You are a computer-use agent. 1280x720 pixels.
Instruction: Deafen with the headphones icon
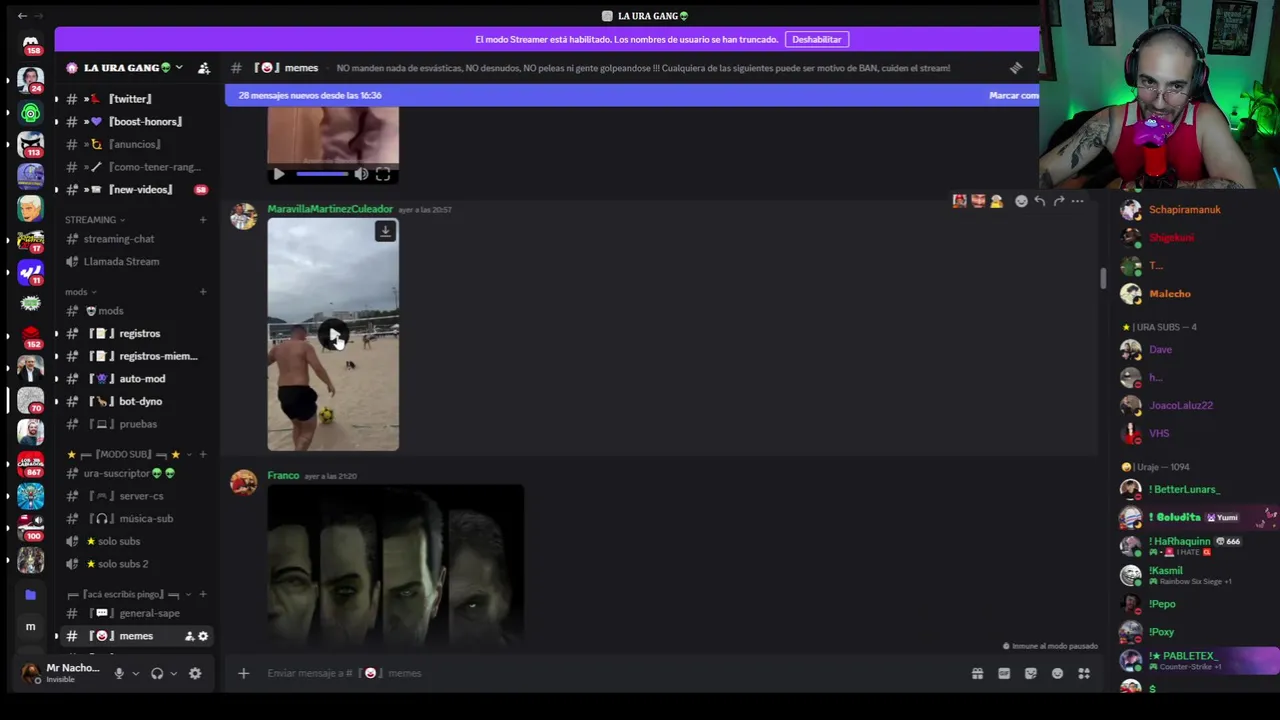pyautogui.click(x=157, y=673)
